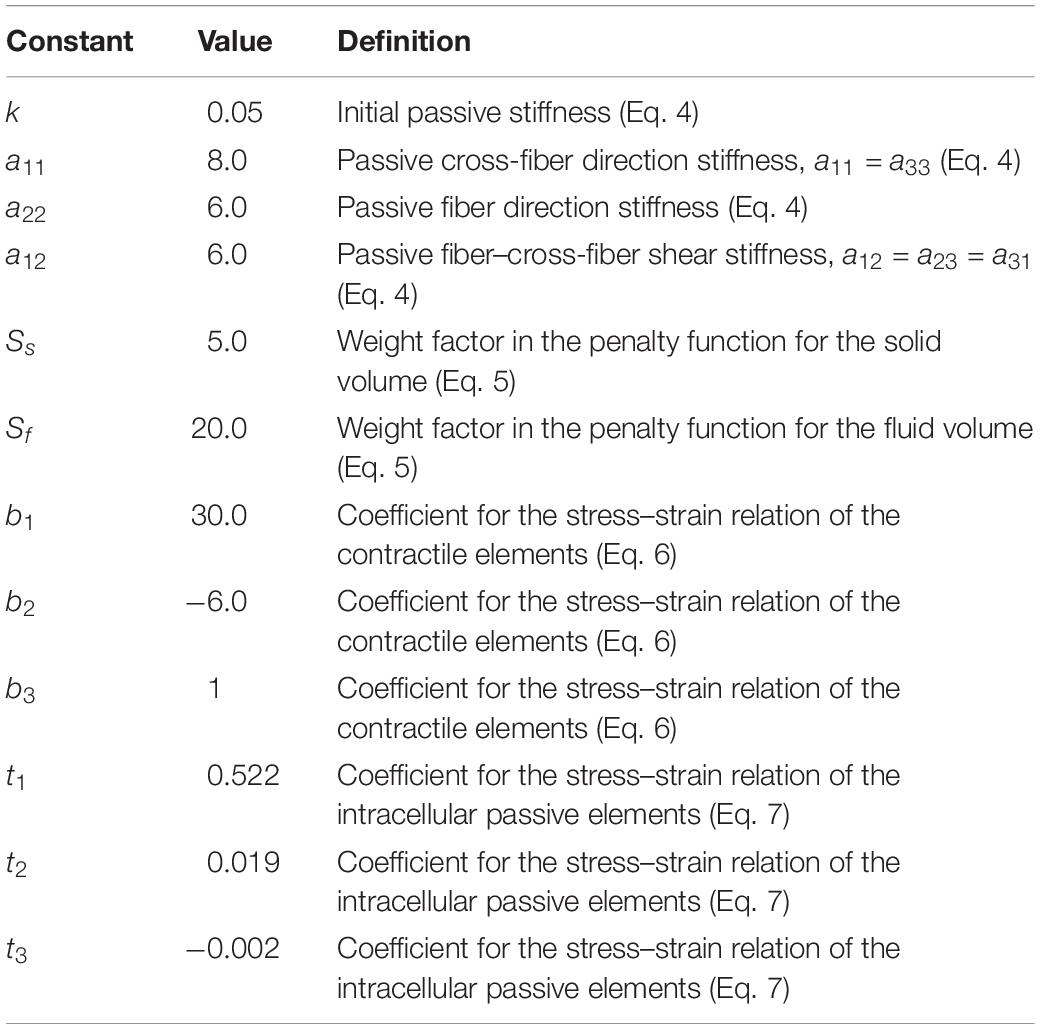The width and height of the screenshot is (1040, 1029).
Task: Select the 8.0 value cell
Action: pyautogui.click(x=227, y=161)
